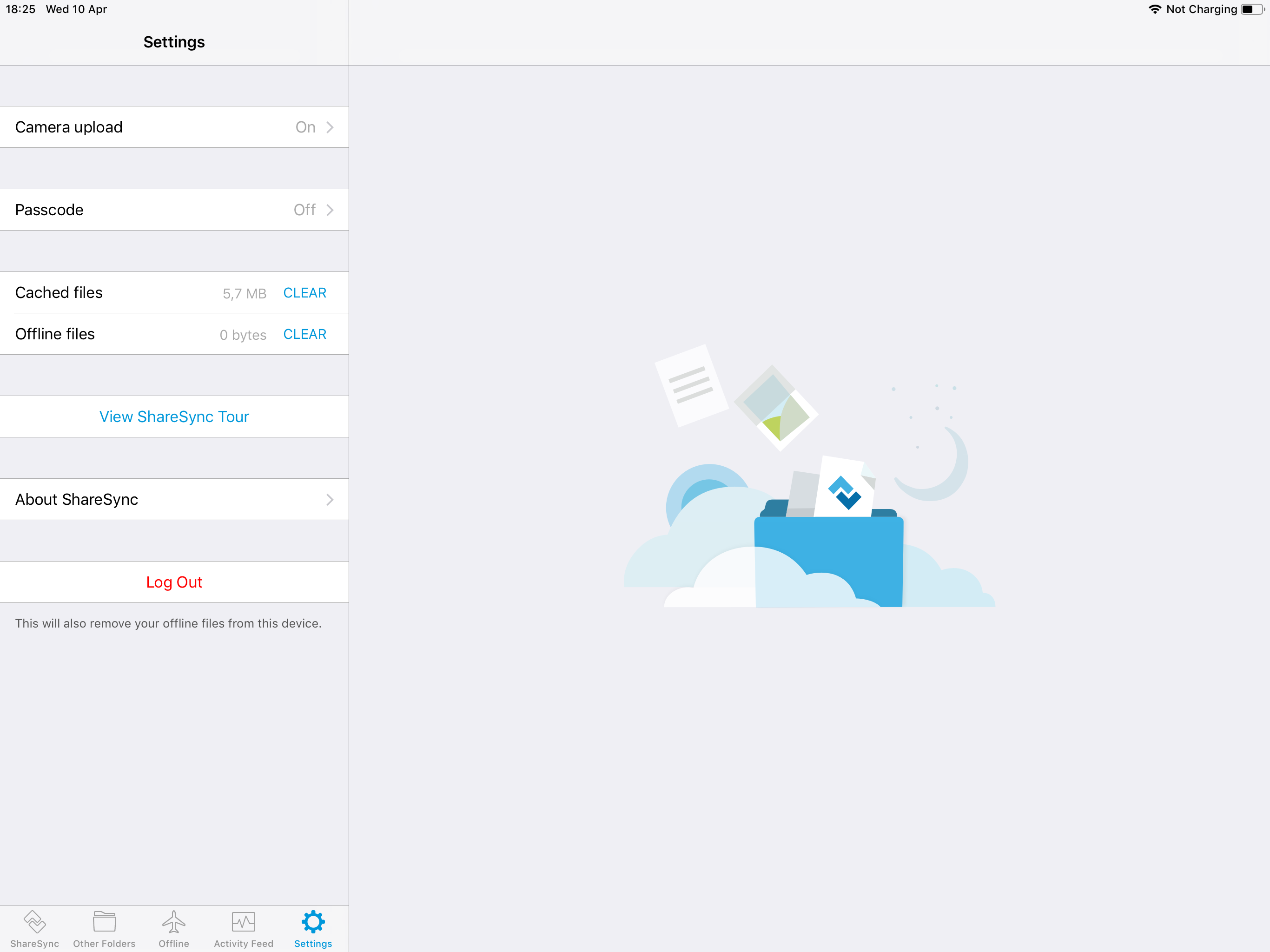Tap the 5,7 MB cached size
The image size is (1270, 952).
245,293
